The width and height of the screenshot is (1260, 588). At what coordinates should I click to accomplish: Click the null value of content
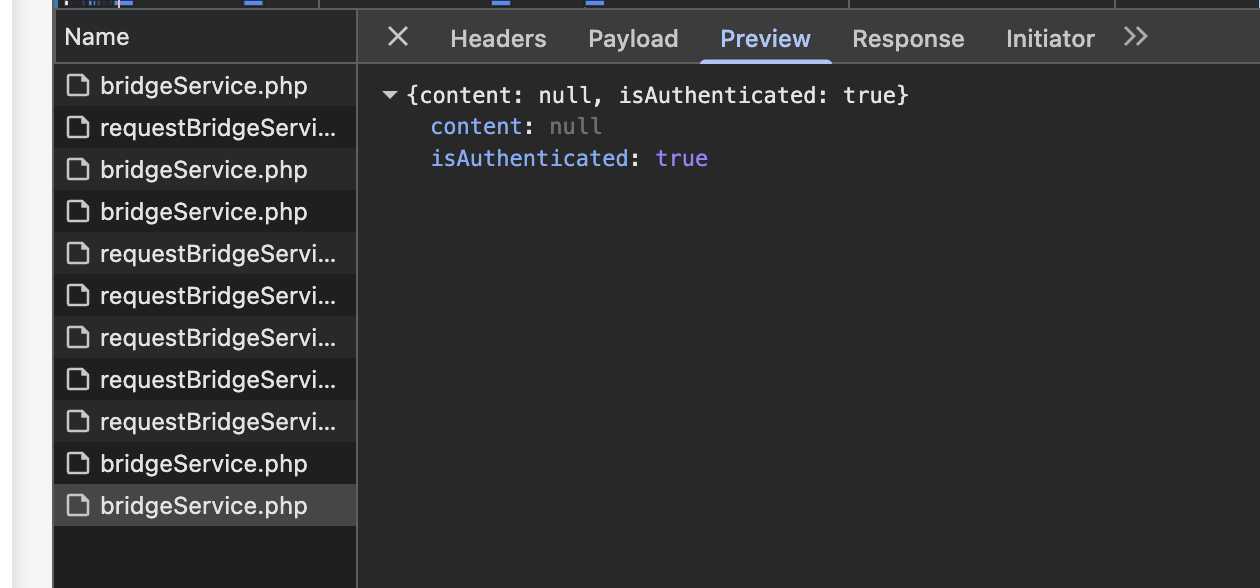click(576, 126)
